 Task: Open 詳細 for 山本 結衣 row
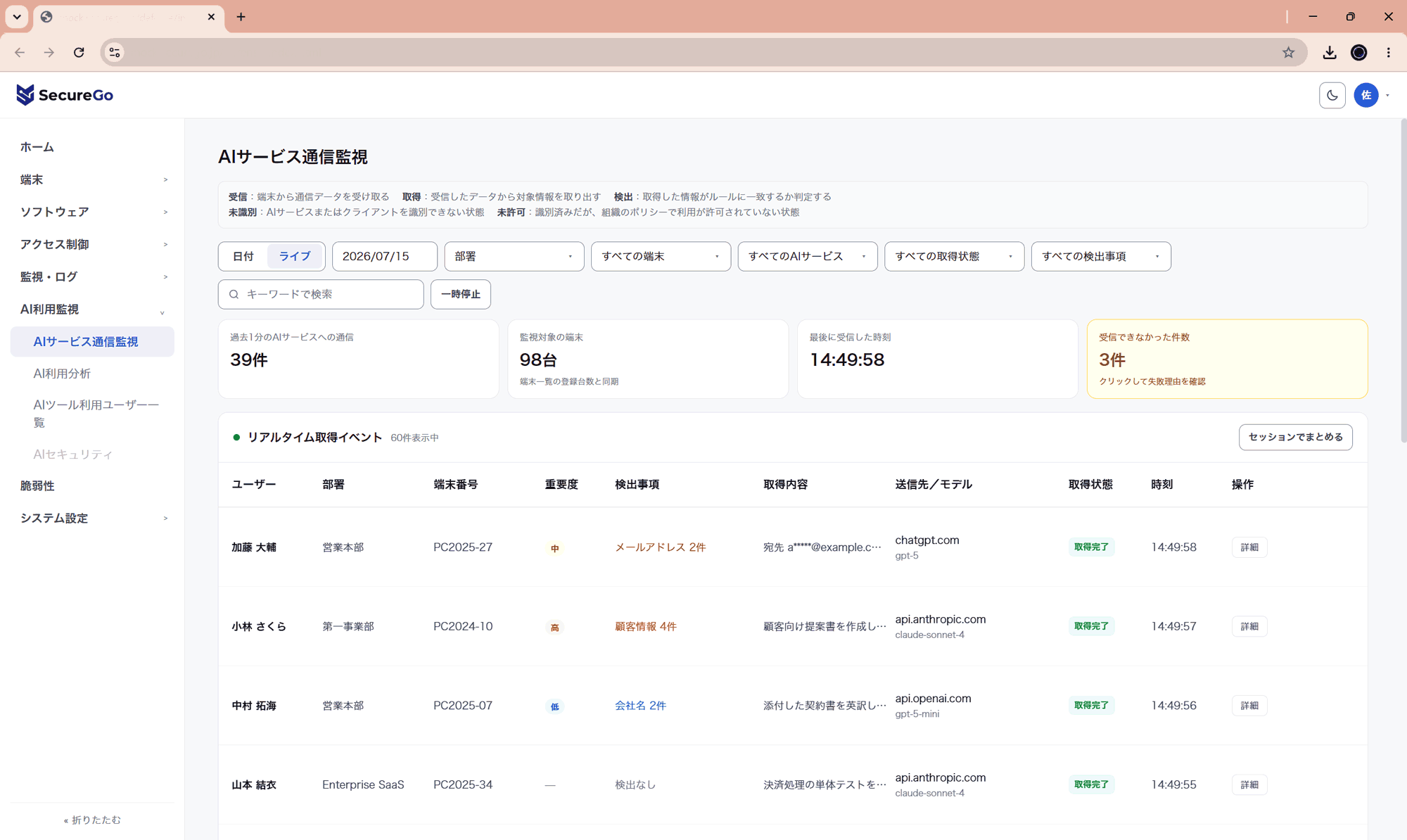(x=1249, y=784)
